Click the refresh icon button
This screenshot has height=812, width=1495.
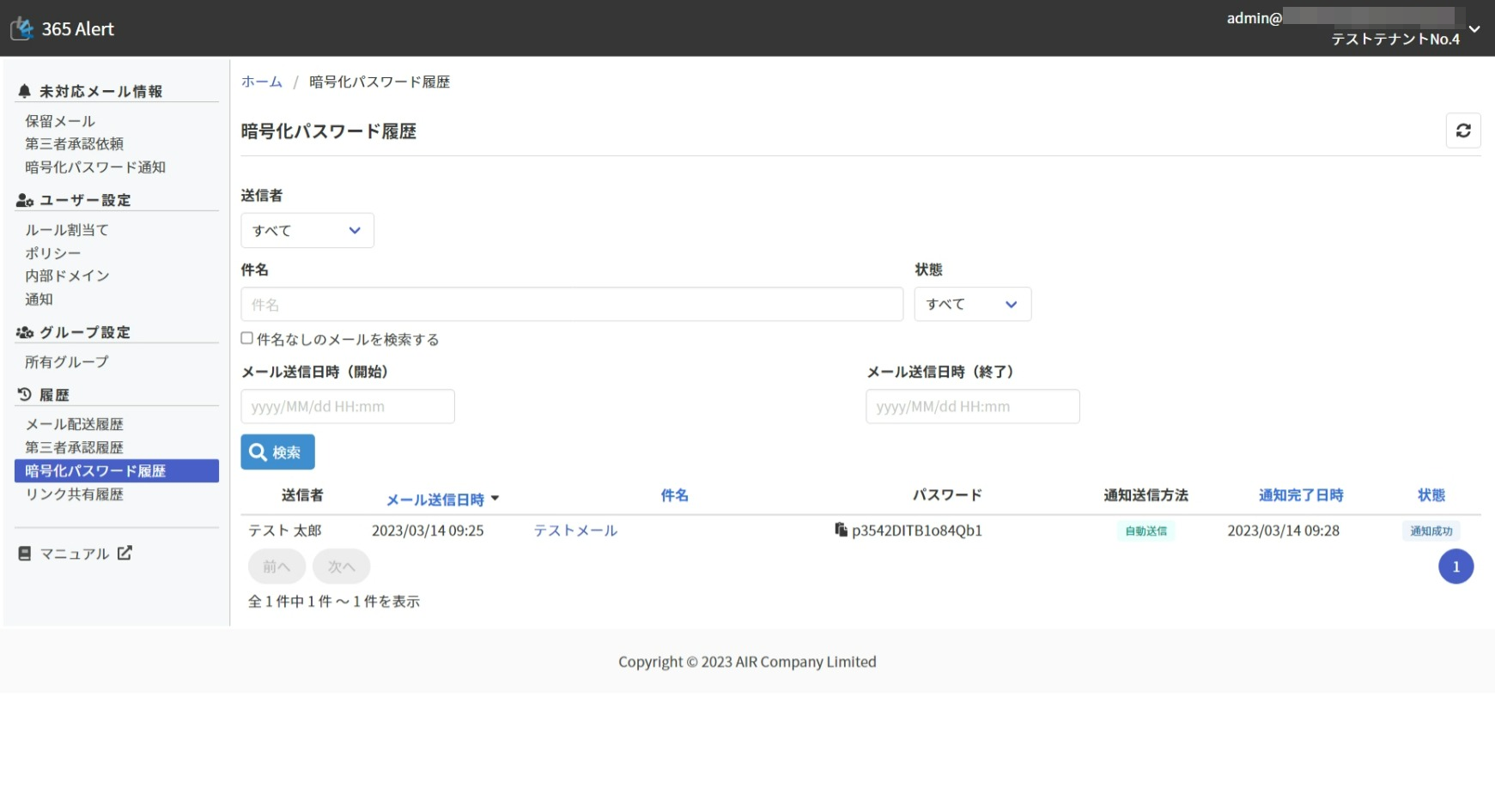1463,130
